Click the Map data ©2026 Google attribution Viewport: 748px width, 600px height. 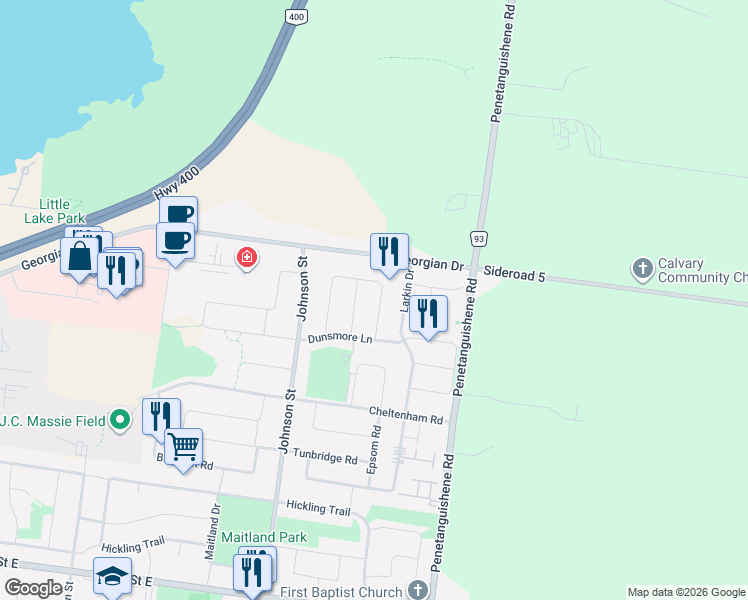point(686,592)
